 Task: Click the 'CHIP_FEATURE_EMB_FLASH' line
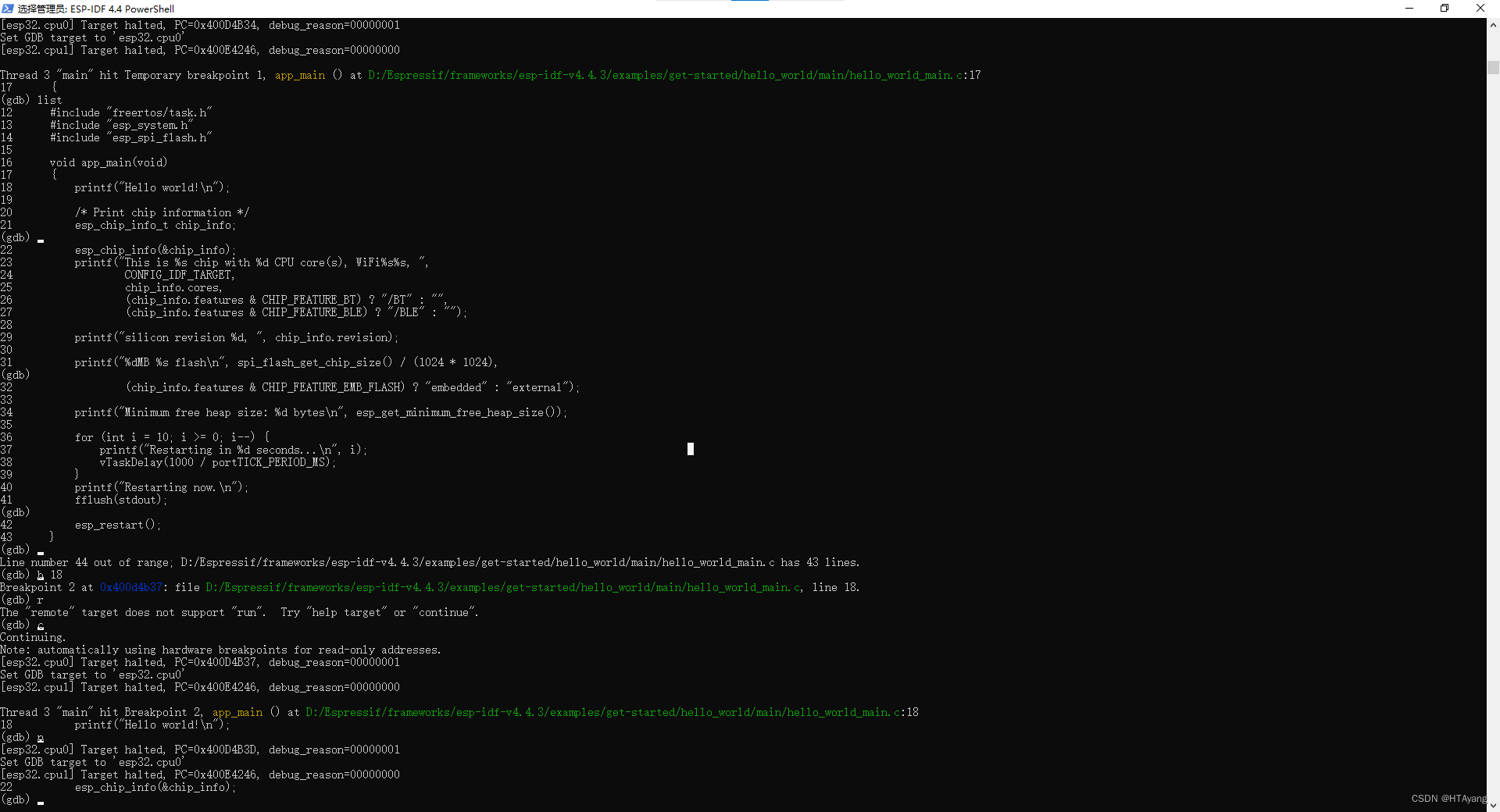click(x=352, y=387)
